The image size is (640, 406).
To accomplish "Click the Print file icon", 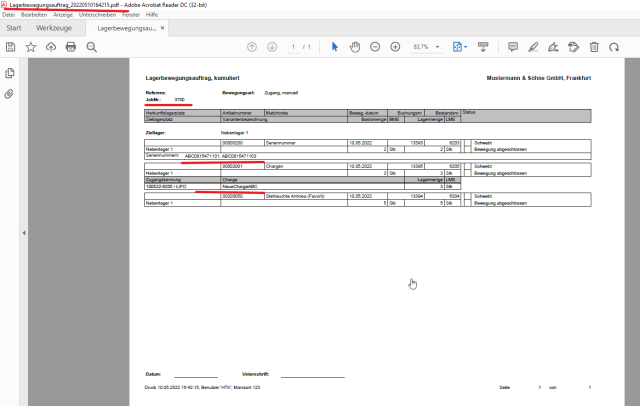I will [71, 47].
